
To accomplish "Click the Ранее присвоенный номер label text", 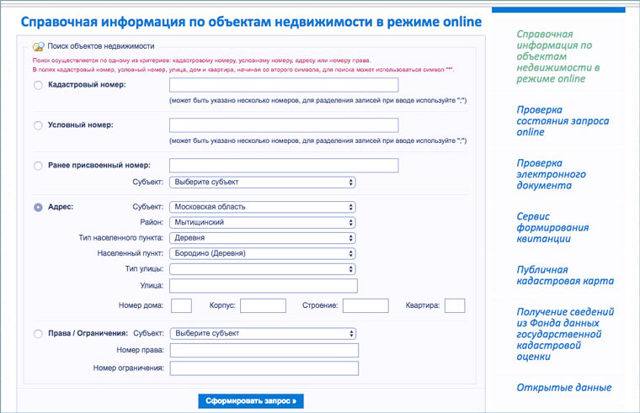I will click(99, 165).
